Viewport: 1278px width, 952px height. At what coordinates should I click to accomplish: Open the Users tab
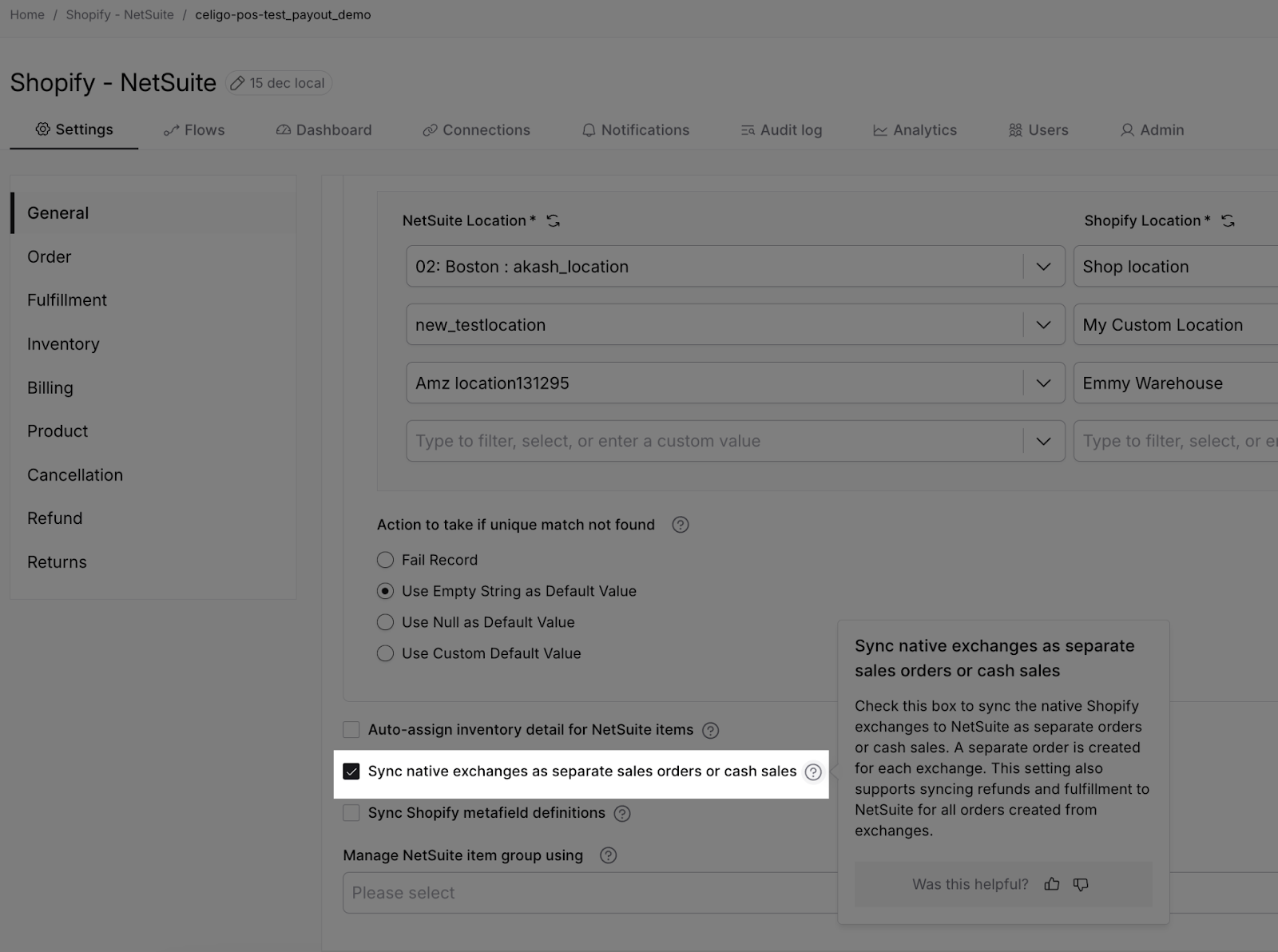click(1038, 130)
